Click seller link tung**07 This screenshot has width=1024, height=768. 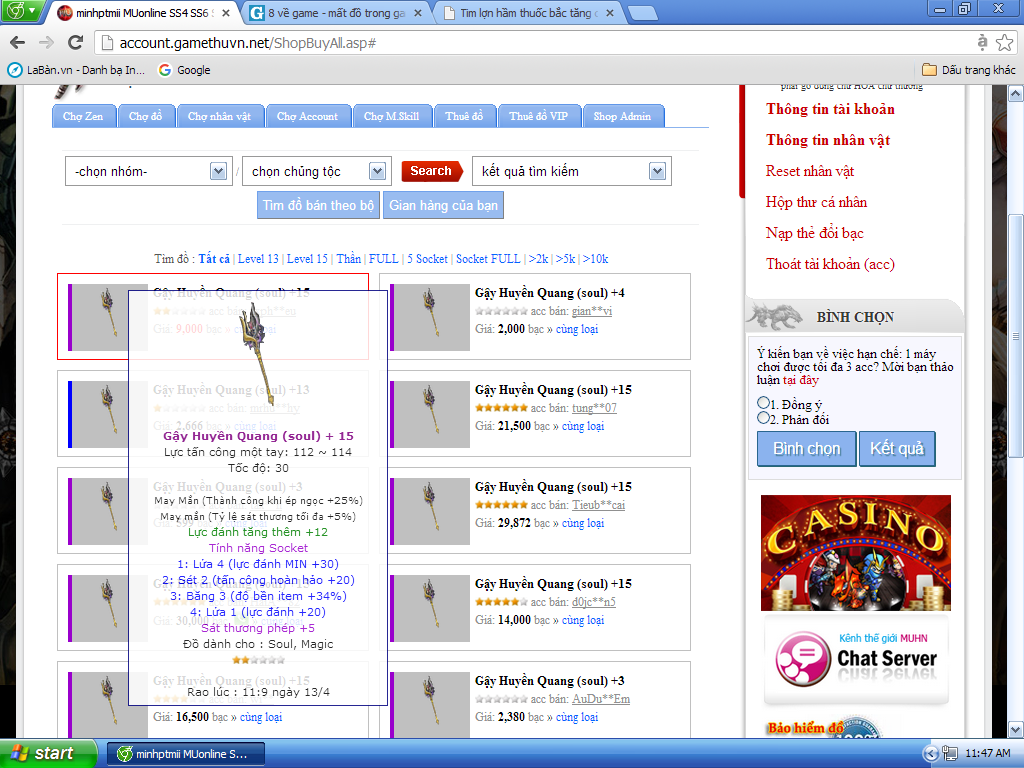[594, 408]
